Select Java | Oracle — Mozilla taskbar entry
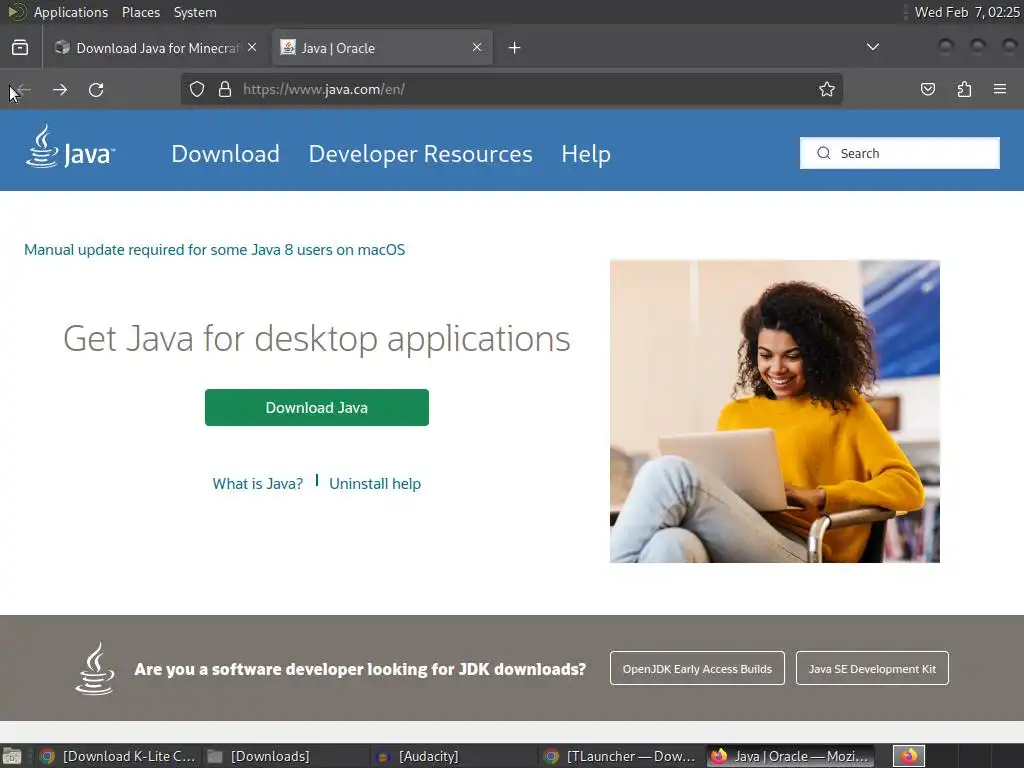The height and width of the screenshot is (768, 1024). pyautogui.click(x=790, y=756)
